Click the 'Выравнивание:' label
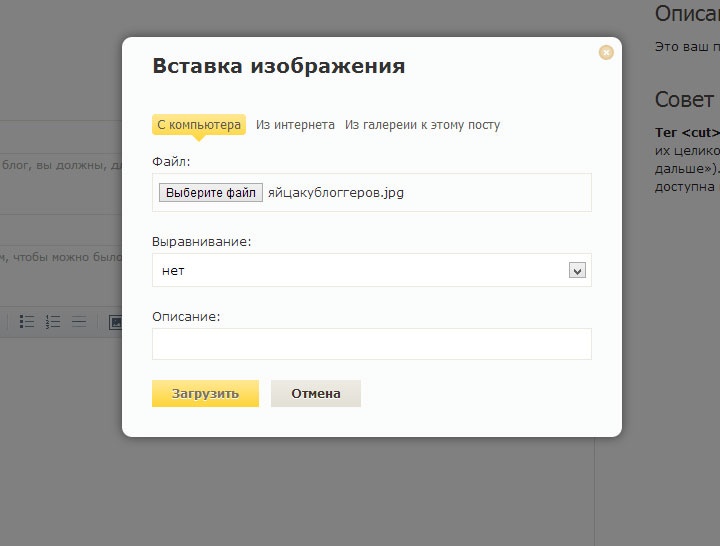The width and height of the screenshot is (720, 546). 202,242
